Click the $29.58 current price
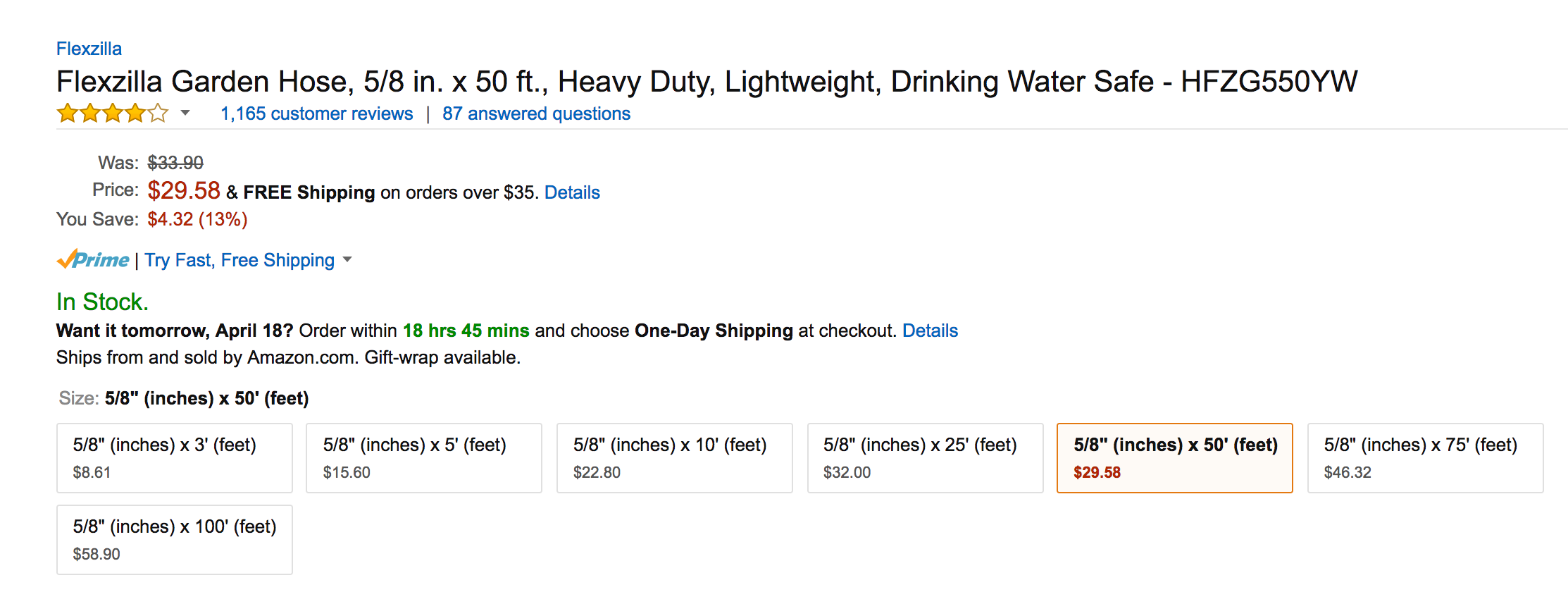 click(184, 190)
